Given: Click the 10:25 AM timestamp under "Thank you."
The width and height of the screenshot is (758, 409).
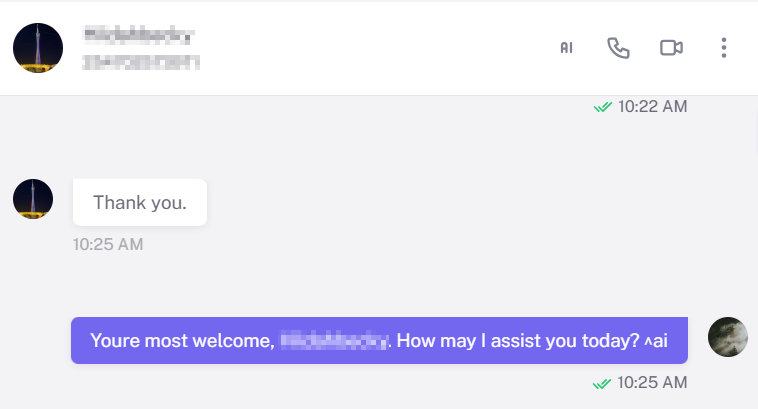Looking at the screenshot, I should [x=108, y=243].
